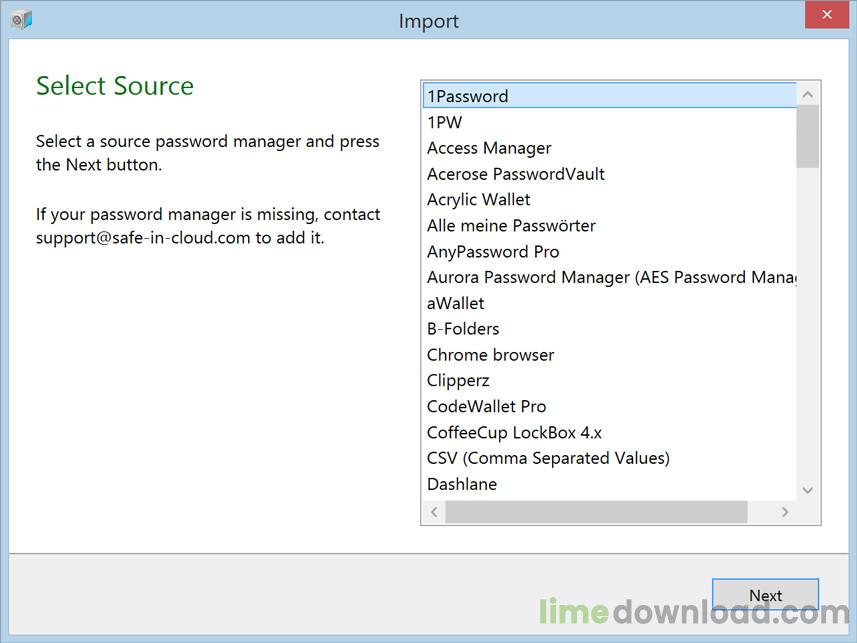
Task: Select Chrome browser as source
Action: tap(490, 355)
